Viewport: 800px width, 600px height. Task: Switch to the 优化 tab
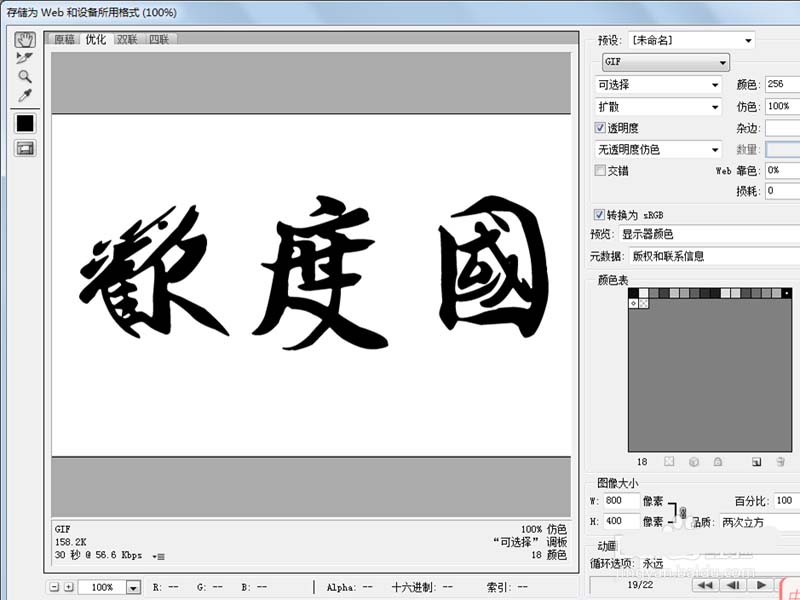point(96,39)
